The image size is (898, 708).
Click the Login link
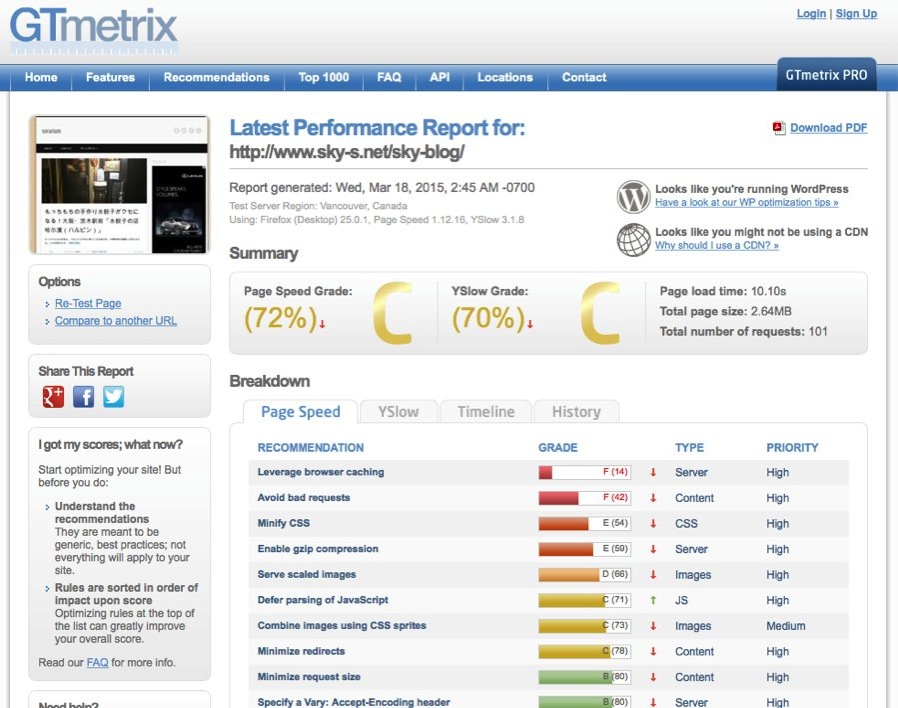tap(811, 14)
